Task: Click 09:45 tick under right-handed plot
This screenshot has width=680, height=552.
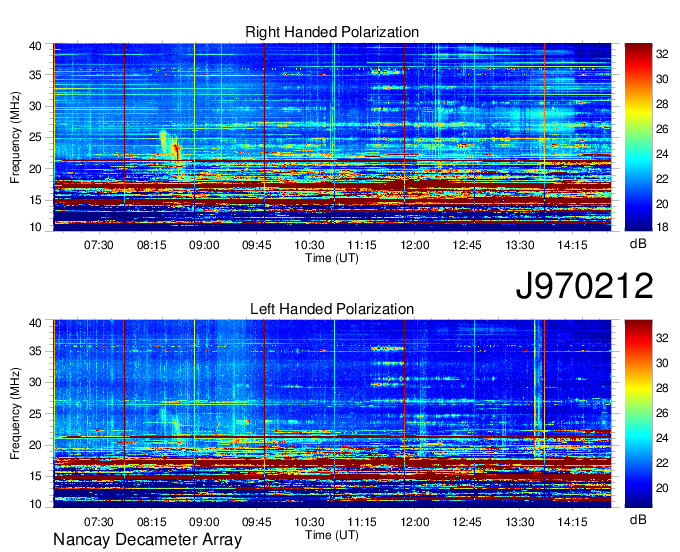Action: pos(256,245)
